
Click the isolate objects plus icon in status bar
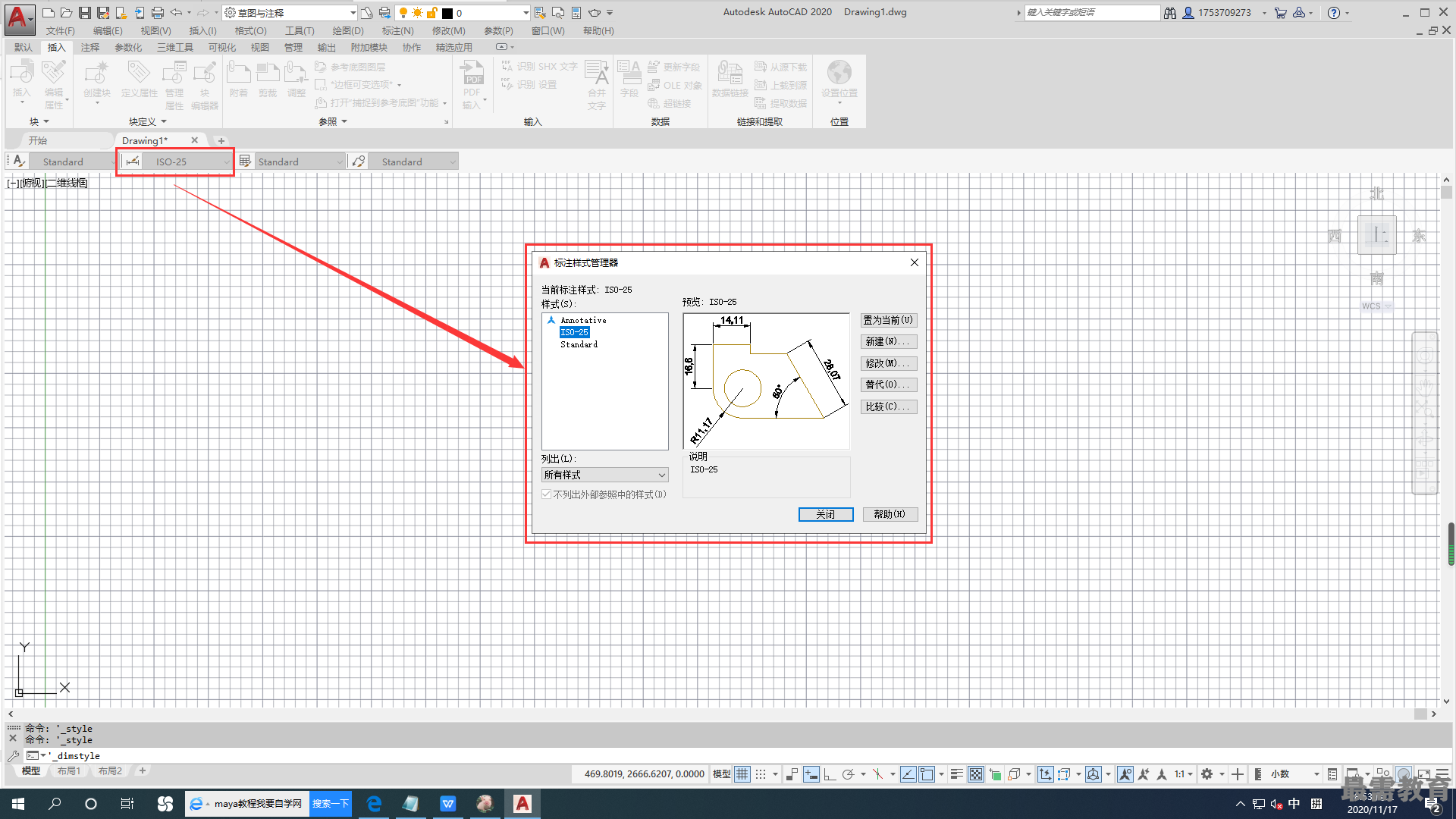[x=1238, y=774]
